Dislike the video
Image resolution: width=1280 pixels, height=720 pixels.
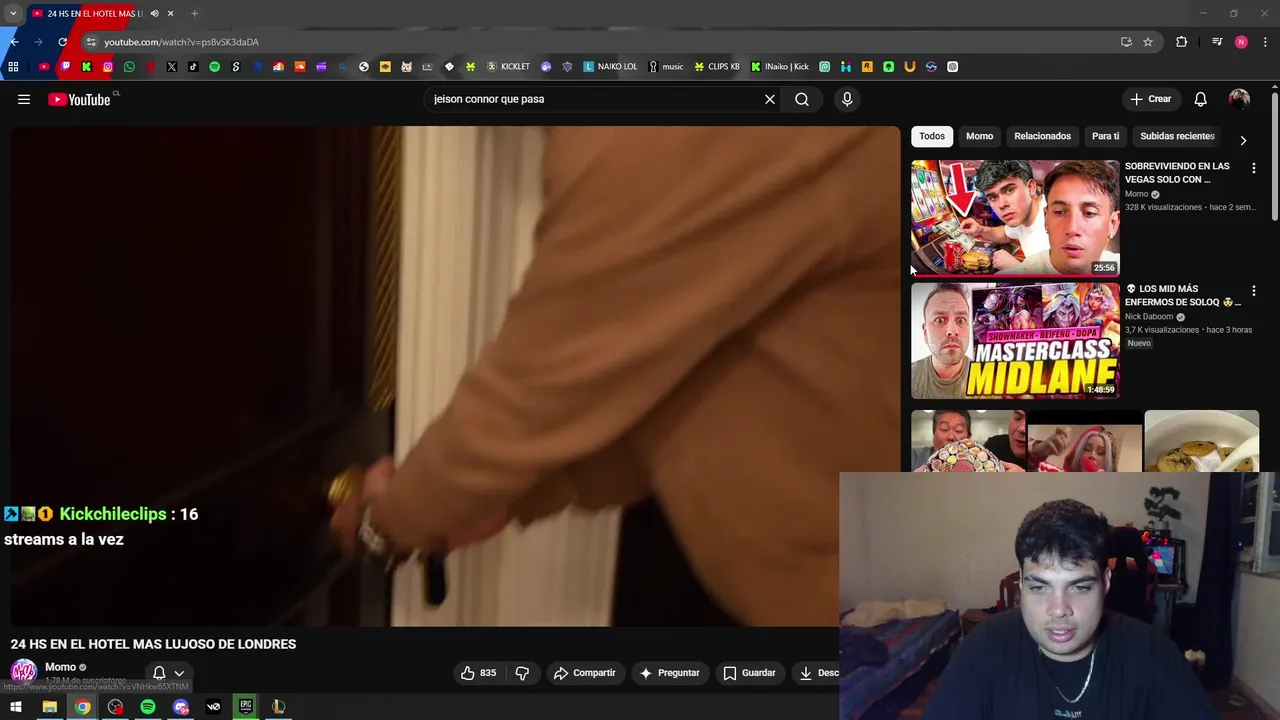522,673
